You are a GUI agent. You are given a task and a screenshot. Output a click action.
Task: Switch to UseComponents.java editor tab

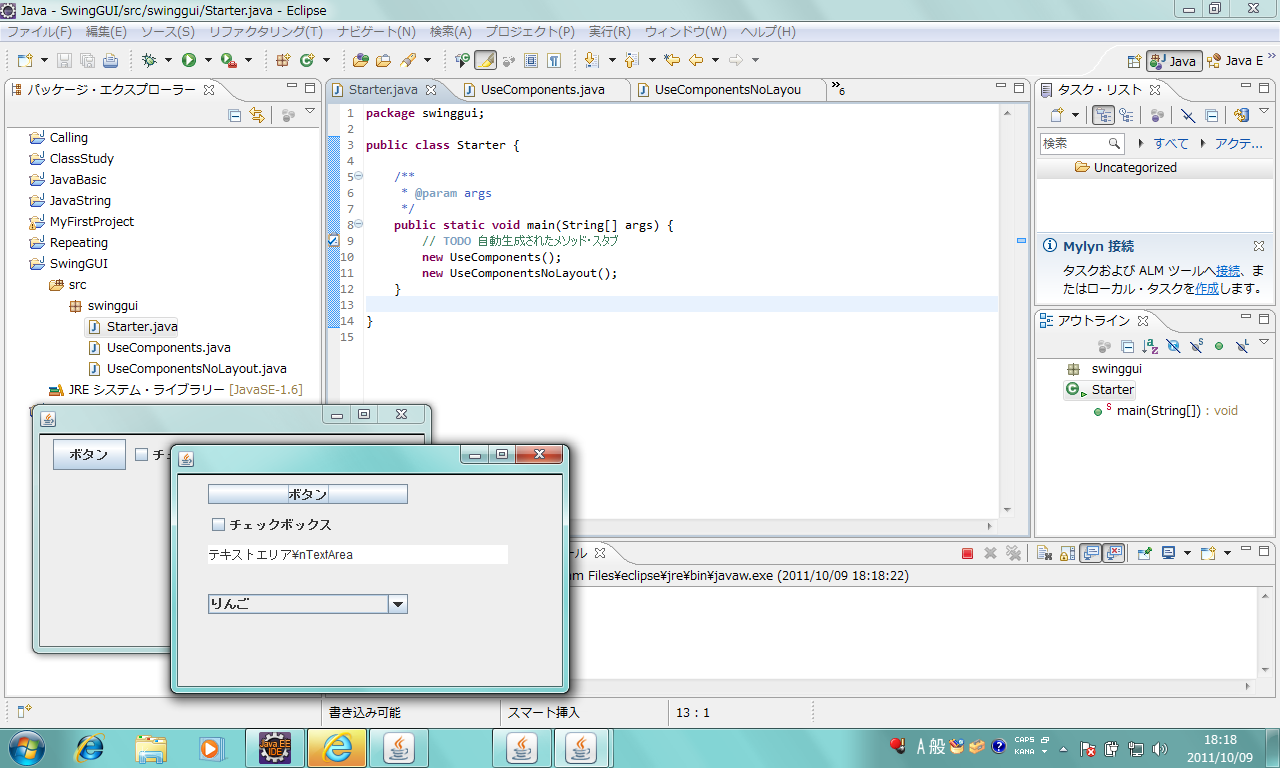(x=542, y=89)
